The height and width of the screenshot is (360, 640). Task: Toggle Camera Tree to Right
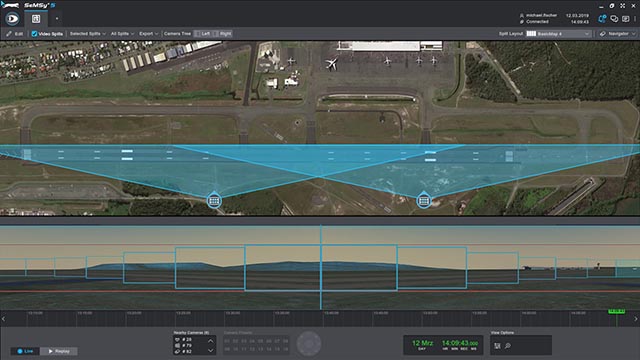(222, 33)
